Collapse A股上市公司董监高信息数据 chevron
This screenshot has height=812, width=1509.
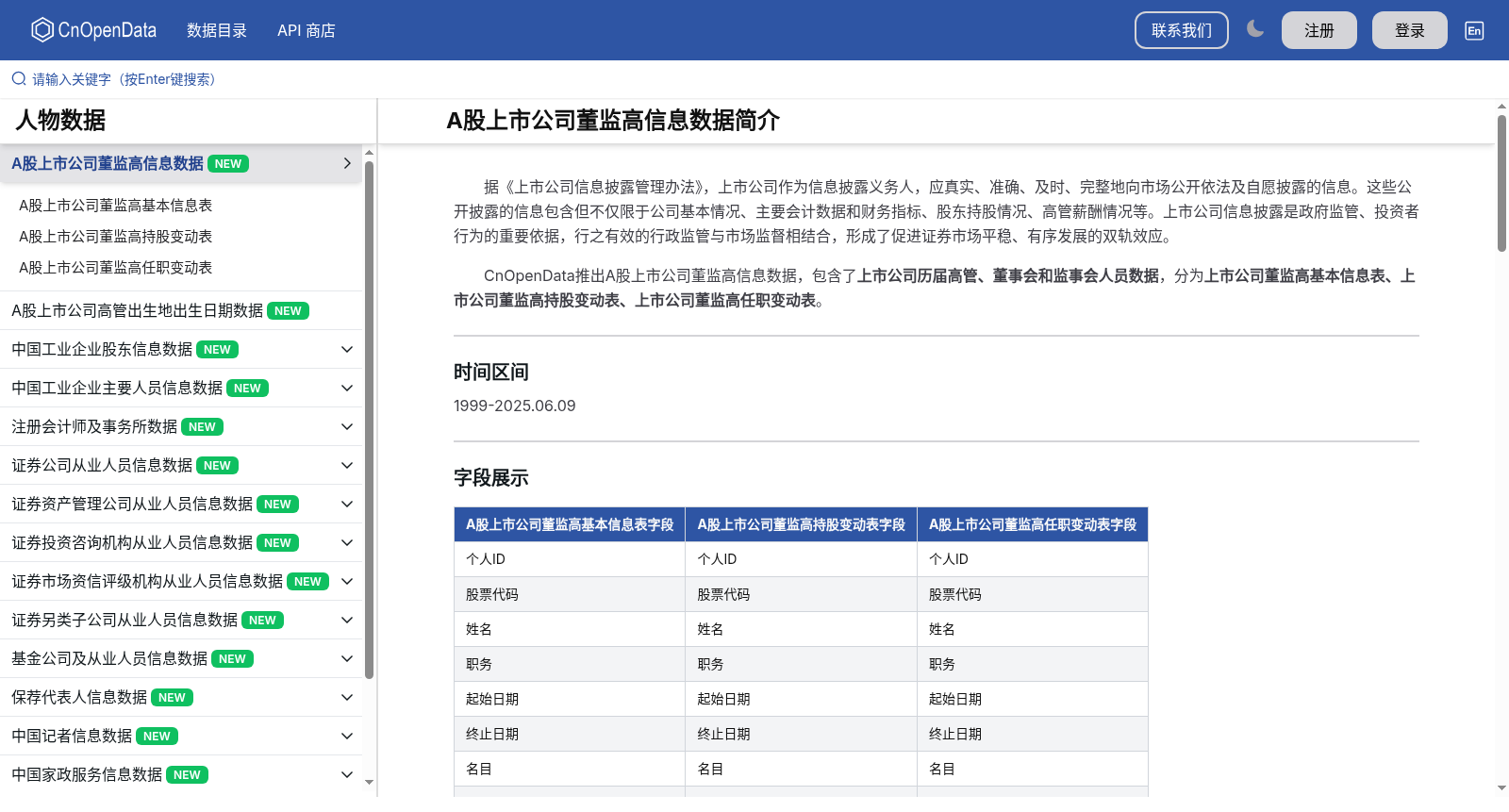click(x=347, y=163)
